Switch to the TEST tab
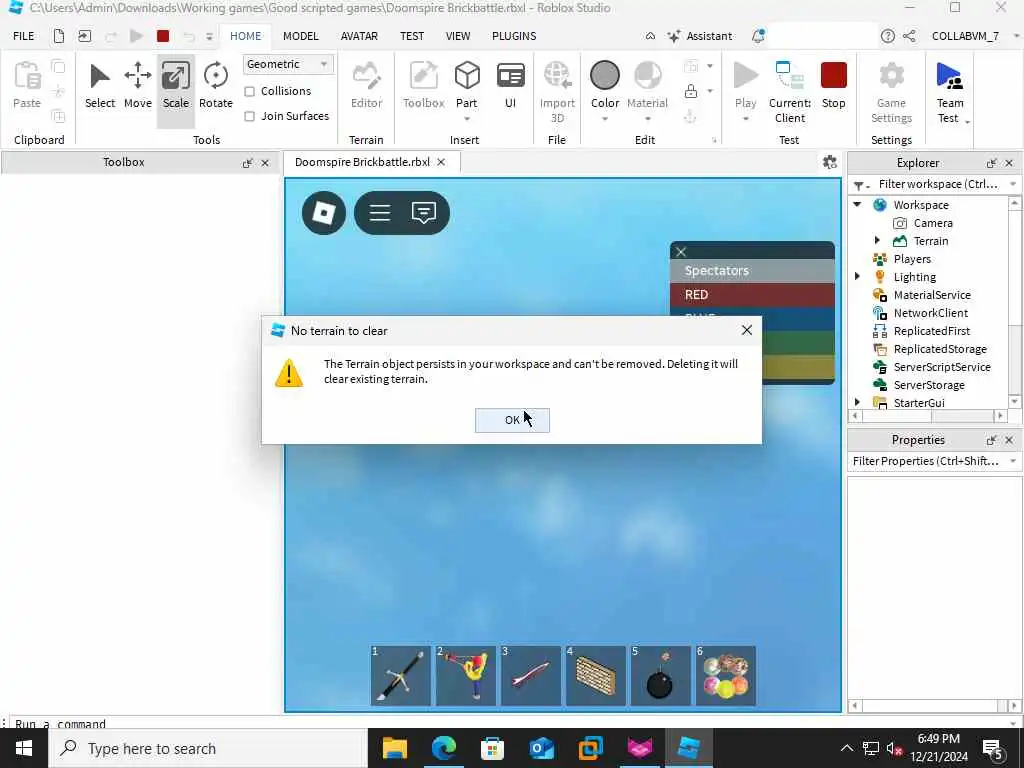1024x768 pixels. (x=412, y=36)
